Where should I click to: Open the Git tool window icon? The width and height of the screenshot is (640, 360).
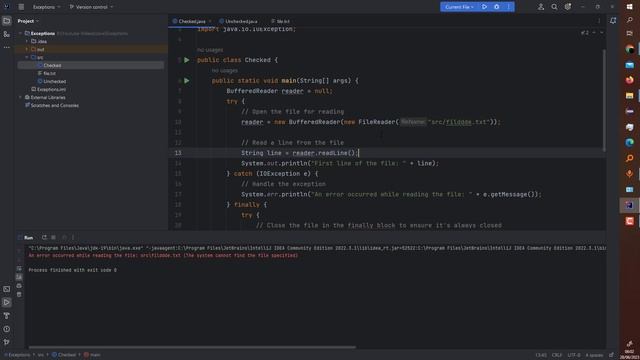(x=7, y=342)
